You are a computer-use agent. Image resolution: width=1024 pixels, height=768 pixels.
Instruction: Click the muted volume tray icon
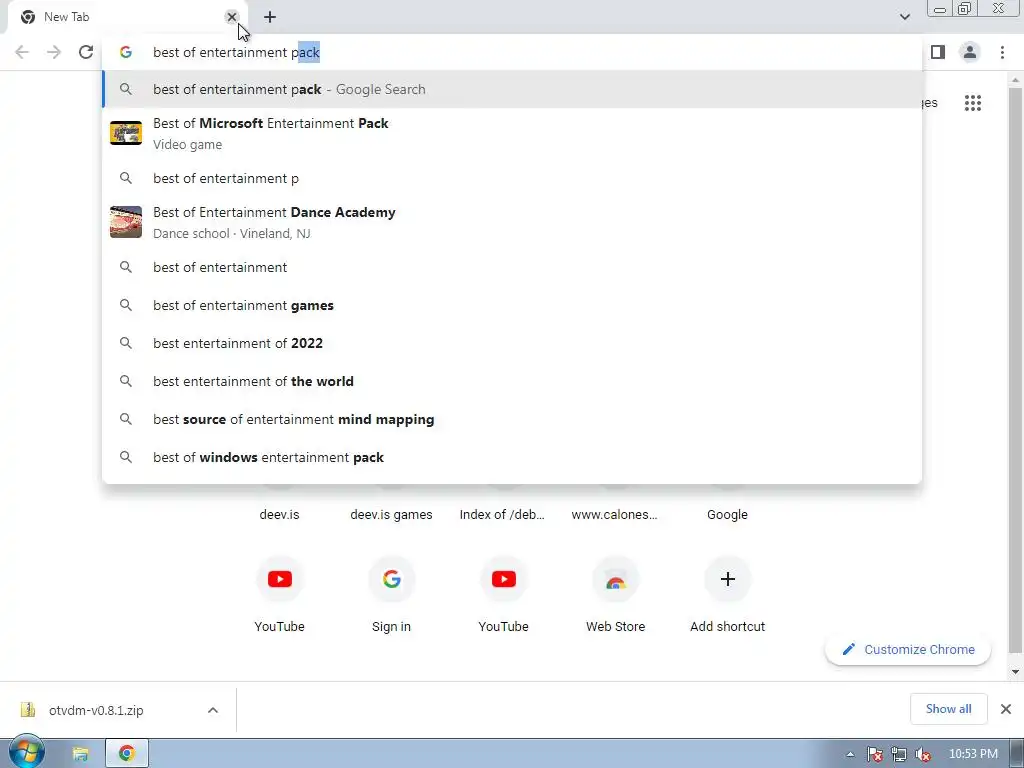point(923,754)
